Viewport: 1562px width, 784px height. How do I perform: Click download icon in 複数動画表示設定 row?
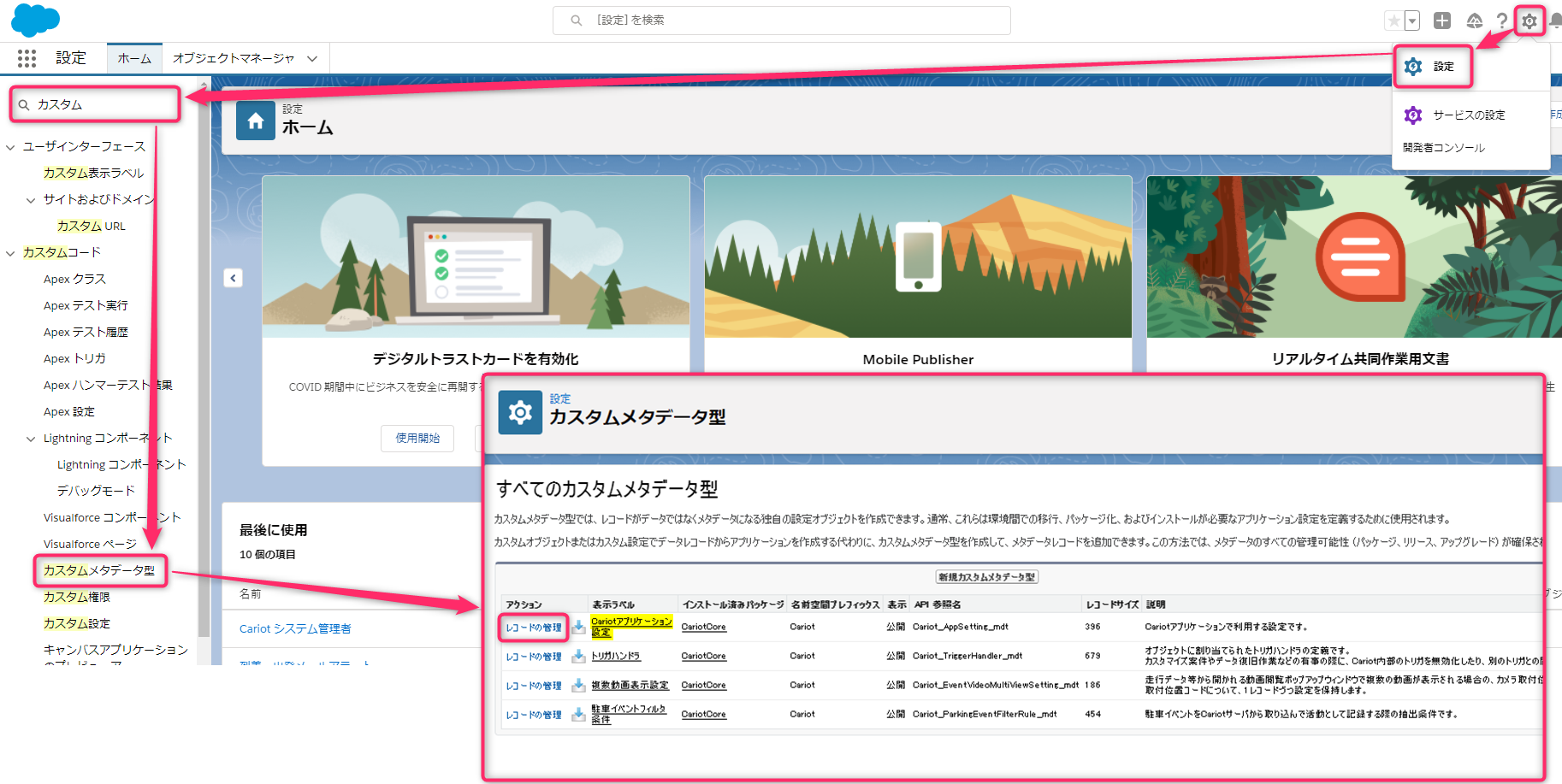[x=579, y=686]
